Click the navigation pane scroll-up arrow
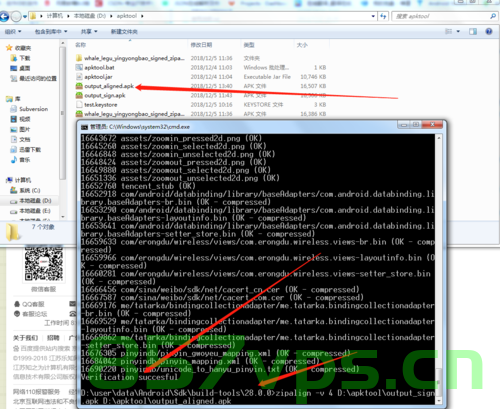This screenshot has width=500, height=409. pyautogui.click(x=62, y=43)
